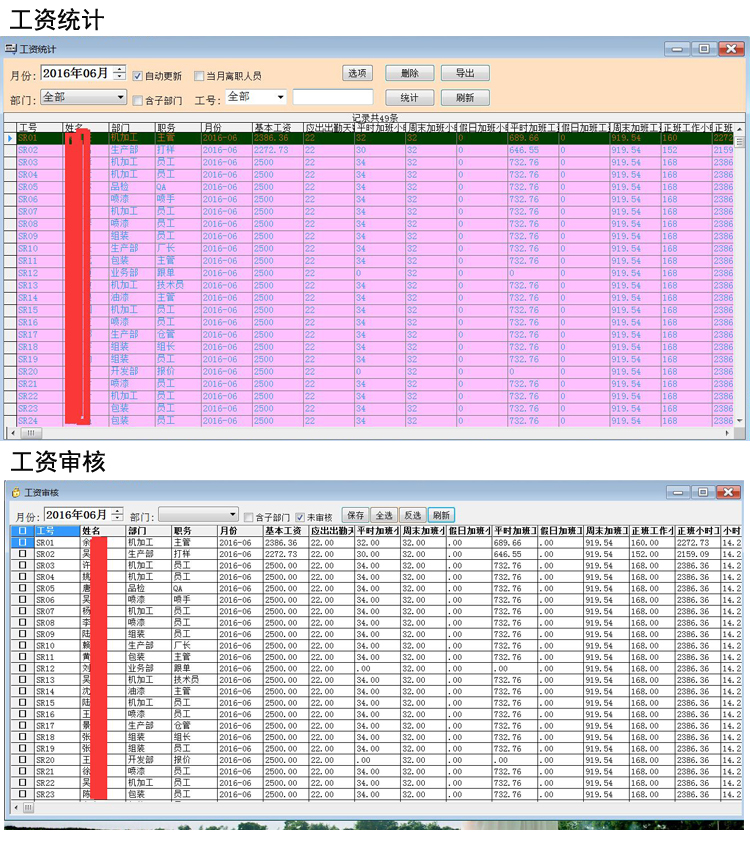The height and width of the screenshot is (850, 750).
Task: Click the vertical scrollbar thumb in 工资统计
Action: point(739,140)
